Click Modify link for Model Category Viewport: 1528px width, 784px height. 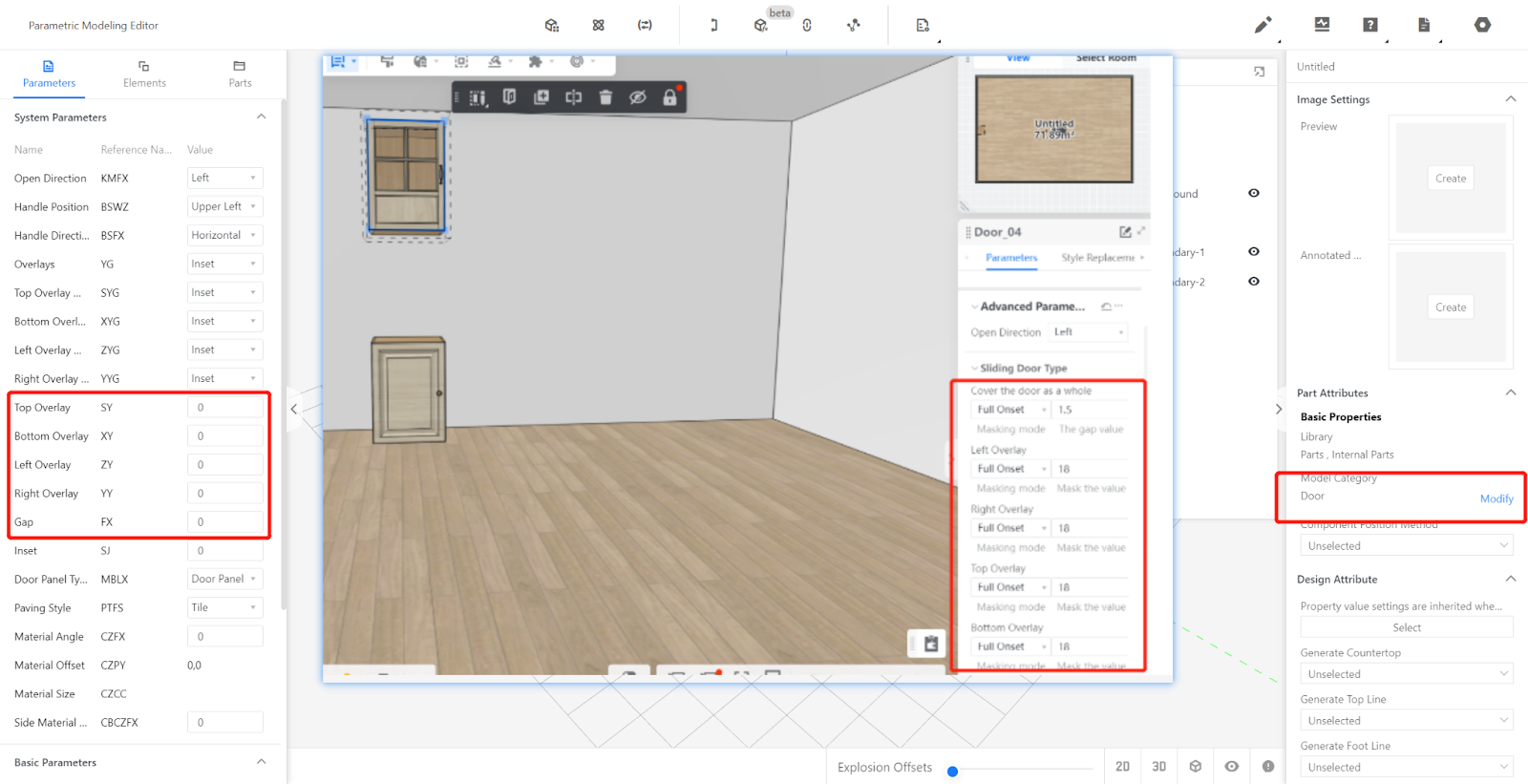click(x=1496, y=498)
